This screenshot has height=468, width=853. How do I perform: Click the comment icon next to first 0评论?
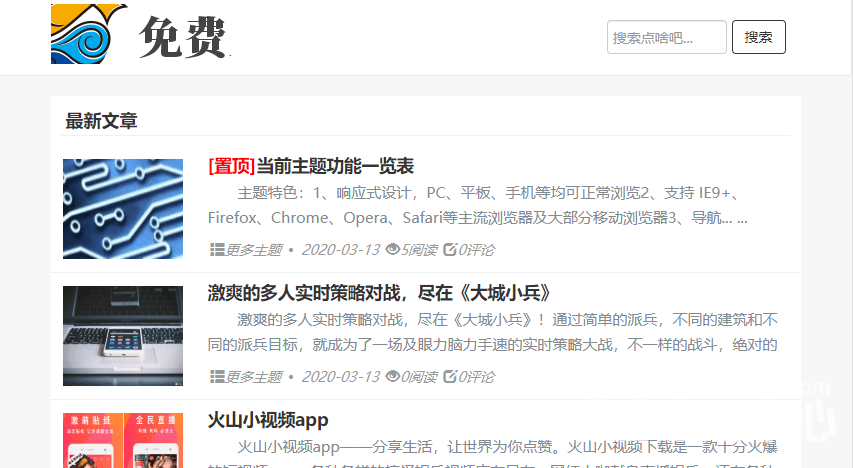[450, 249]
